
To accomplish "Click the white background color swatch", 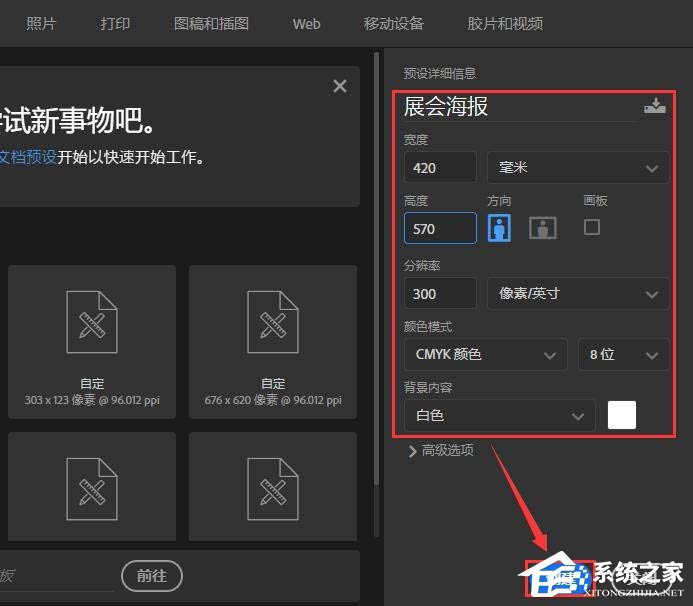I will [x=622, y=415].
